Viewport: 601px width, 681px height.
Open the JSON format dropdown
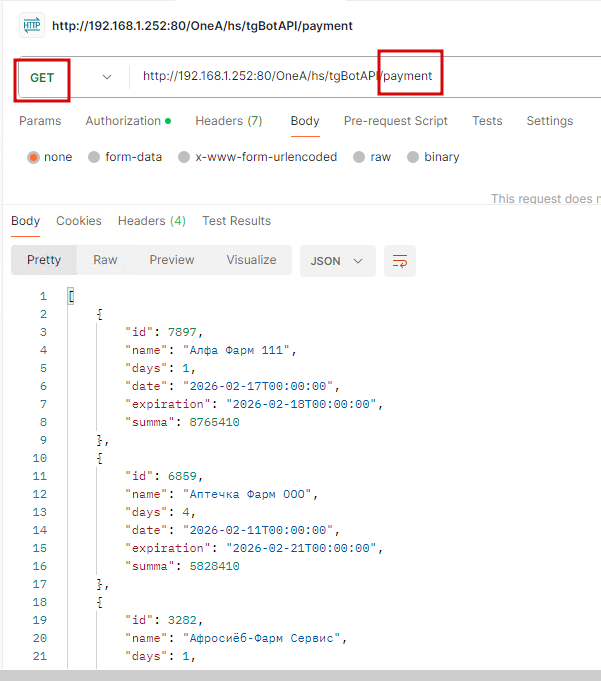pyautogui.click(x=337, y=261)
